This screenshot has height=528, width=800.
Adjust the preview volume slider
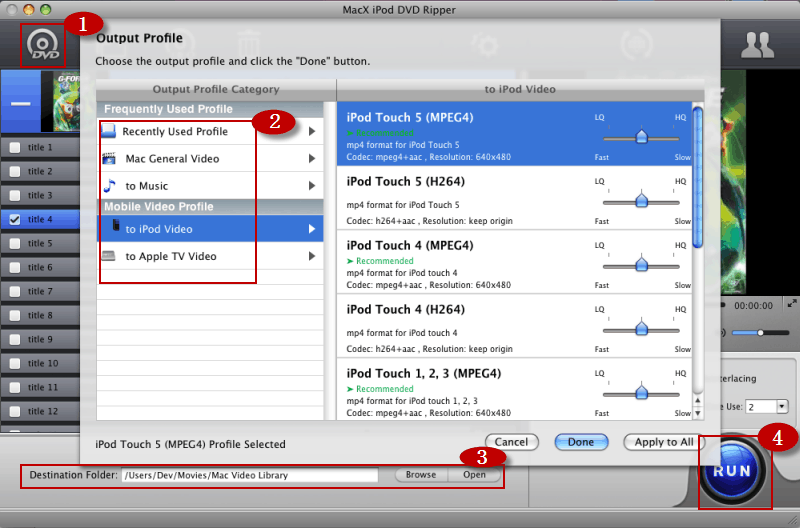point(761,333)
